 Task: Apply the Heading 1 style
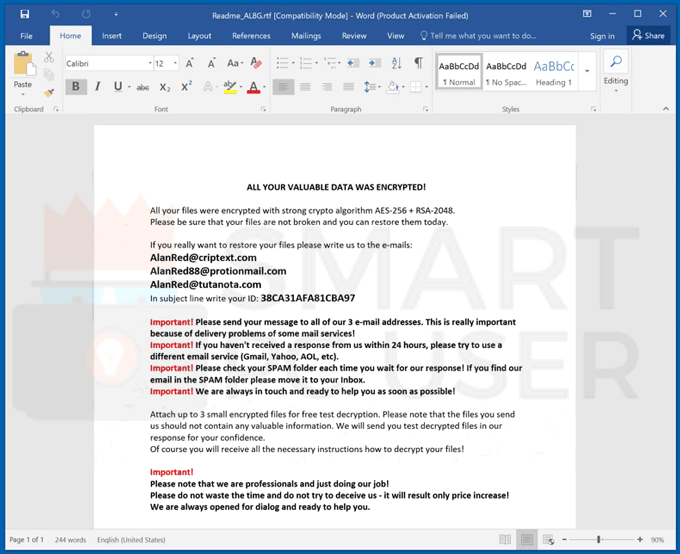pyautogui.click(x=553, y=72)
